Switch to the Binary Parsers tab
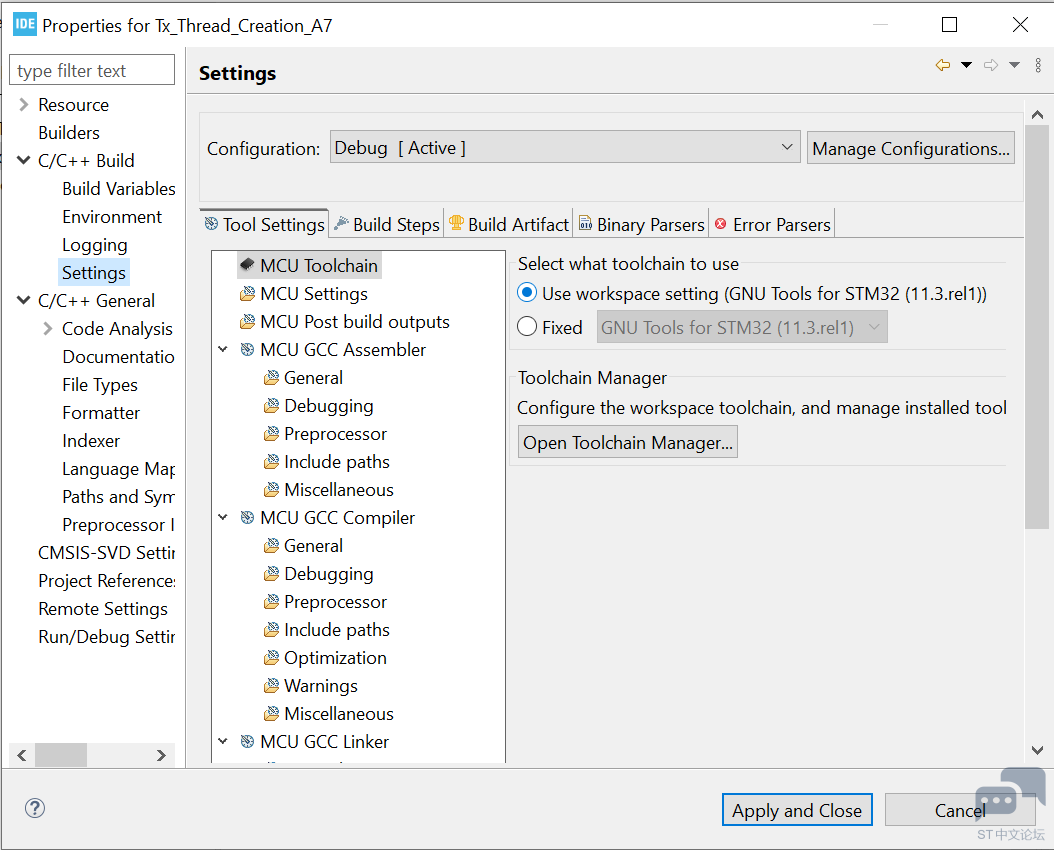 pos(641,224)
